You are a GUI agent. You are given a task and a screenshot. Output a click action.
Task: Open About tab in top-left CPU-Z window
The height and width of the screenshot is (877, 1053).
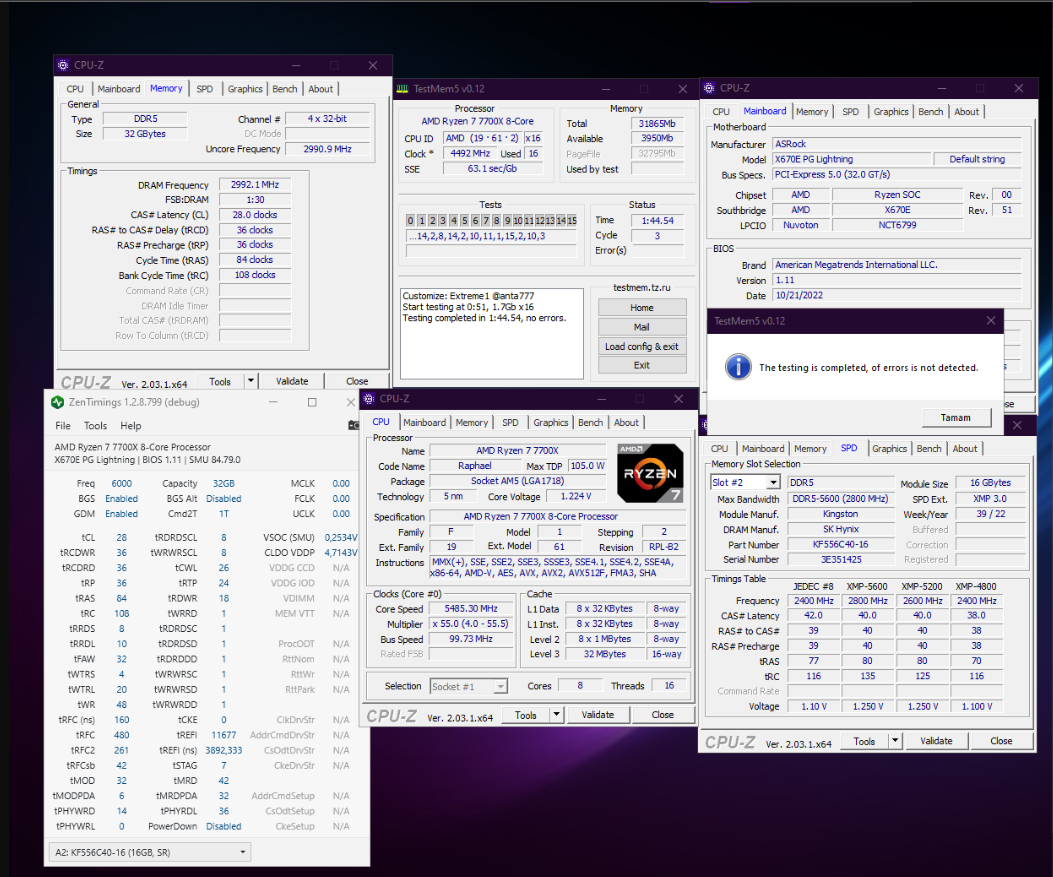(x=321, y=89)
